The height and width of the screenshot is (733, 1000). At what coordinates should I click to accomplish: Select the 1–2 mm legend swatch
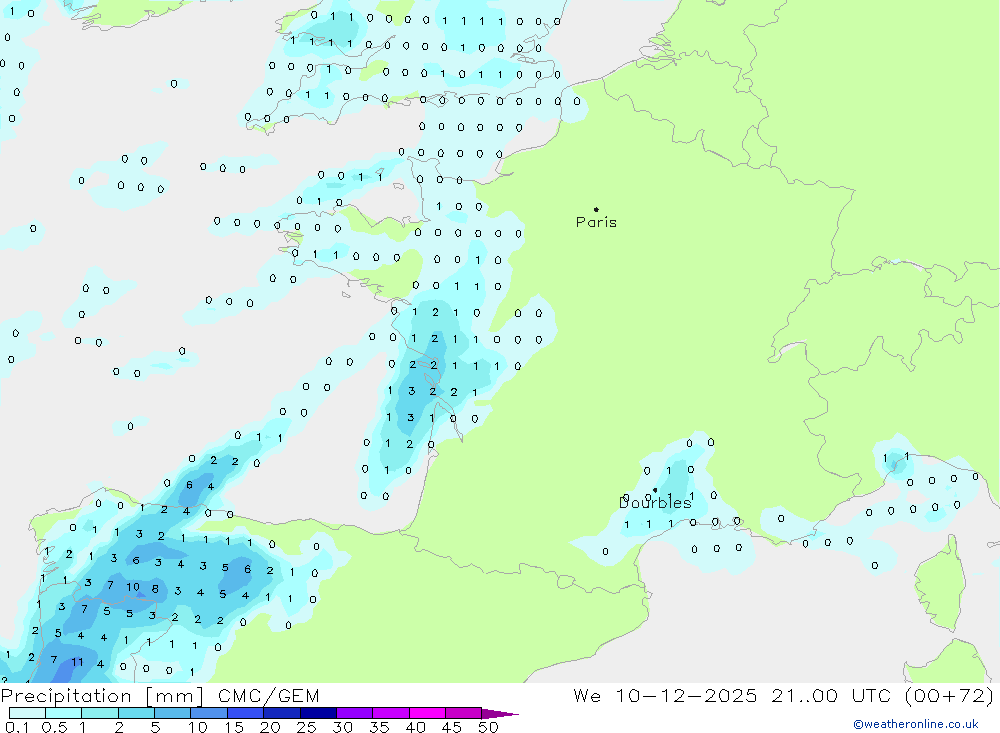pos(99,713)
